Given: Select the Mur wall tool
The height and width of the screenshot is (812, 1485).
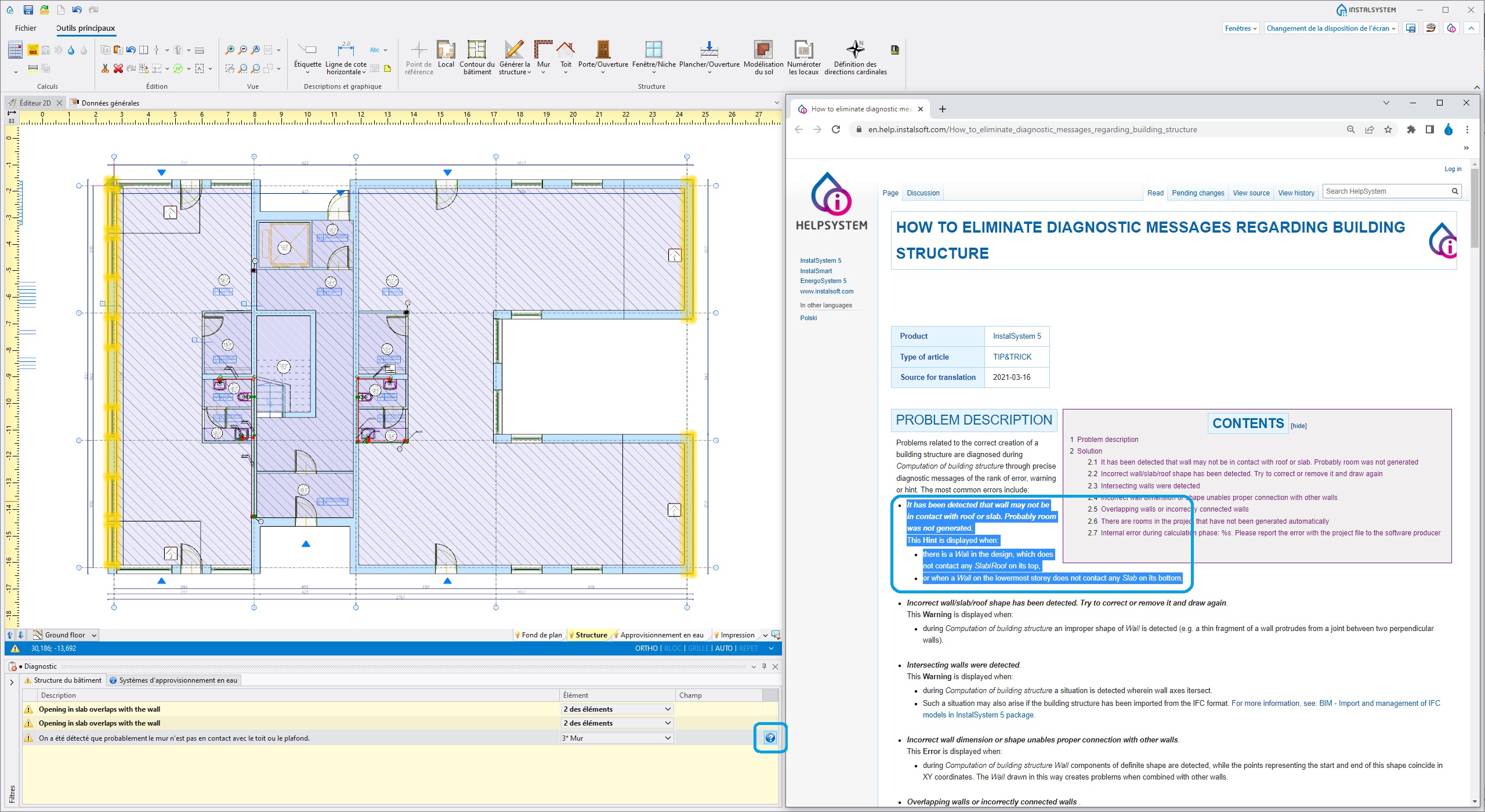Looking at the screenshot, I should tap(544, 56).
